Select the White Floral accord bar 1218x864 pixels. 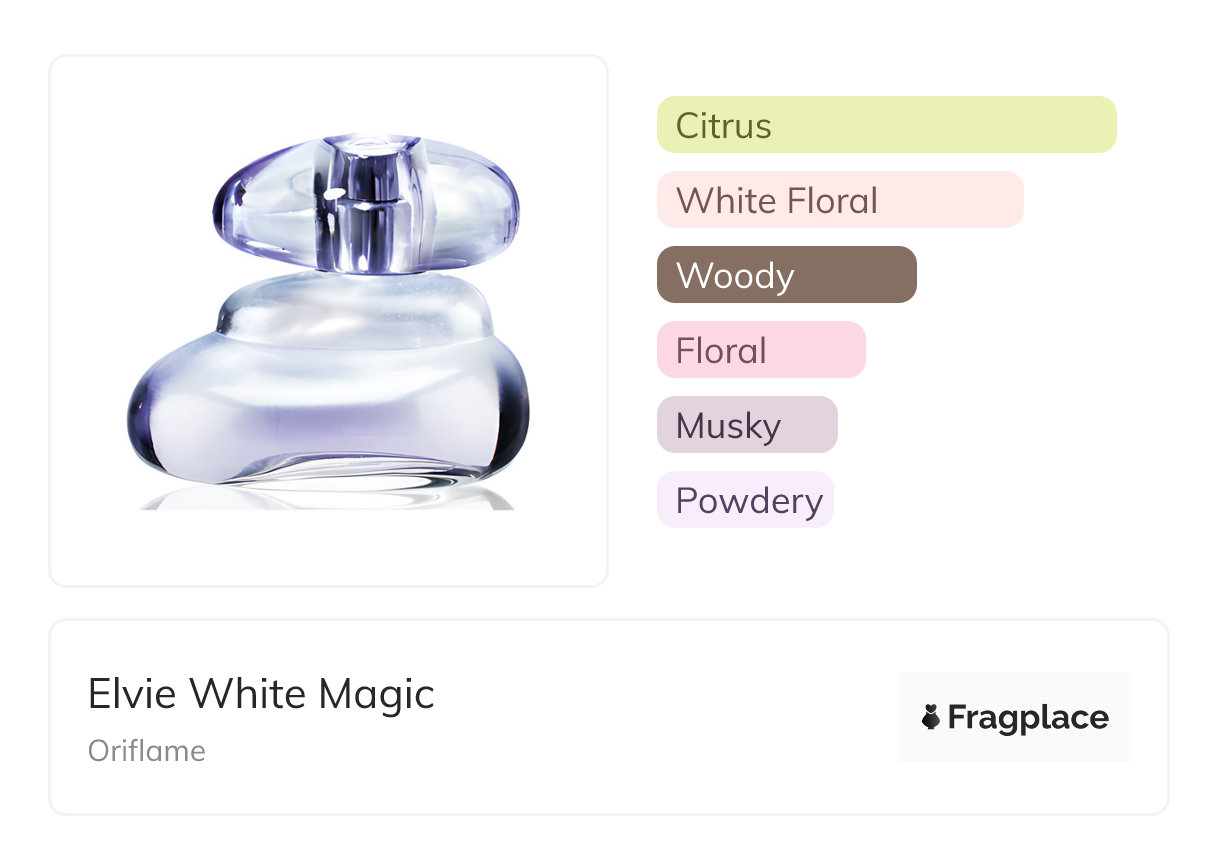(x=840, y=200)
